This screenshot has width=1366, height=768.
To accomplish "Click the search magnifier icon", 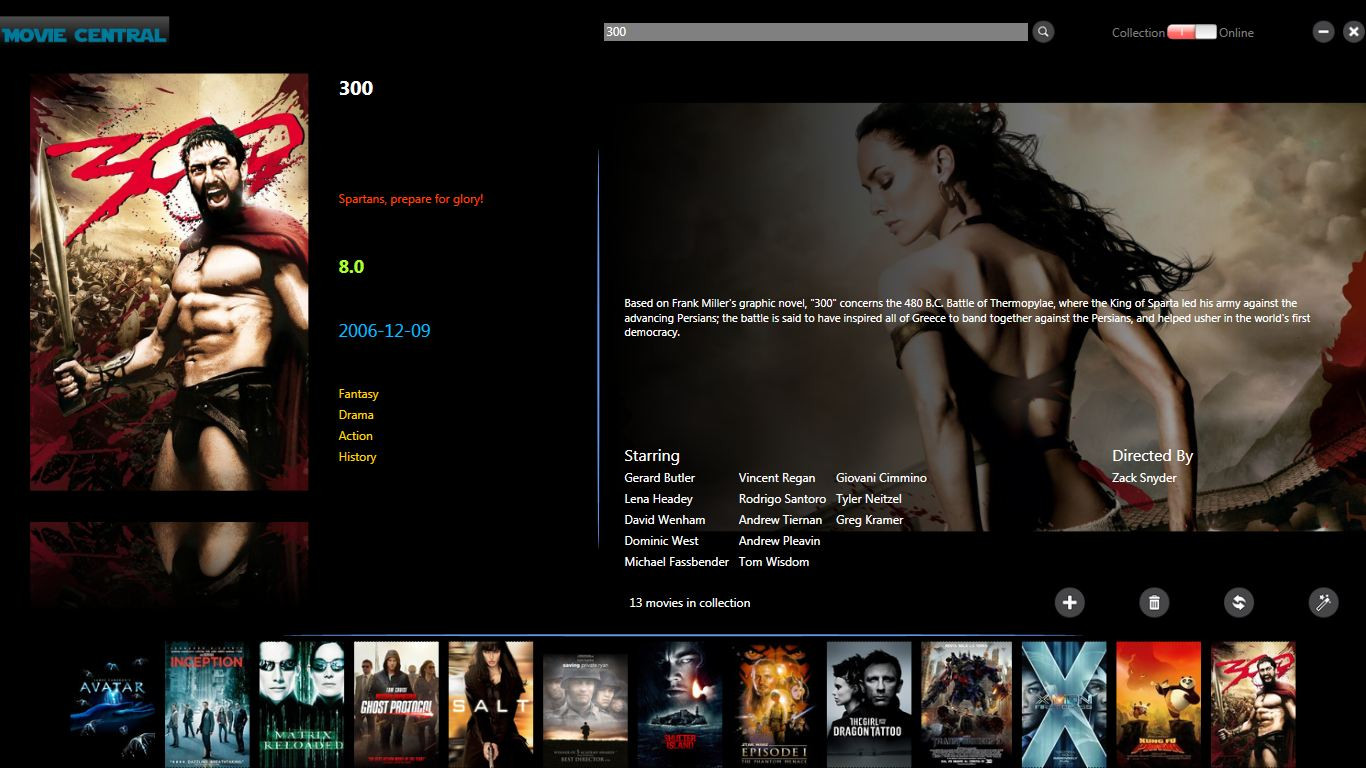I will [1043, 32].
